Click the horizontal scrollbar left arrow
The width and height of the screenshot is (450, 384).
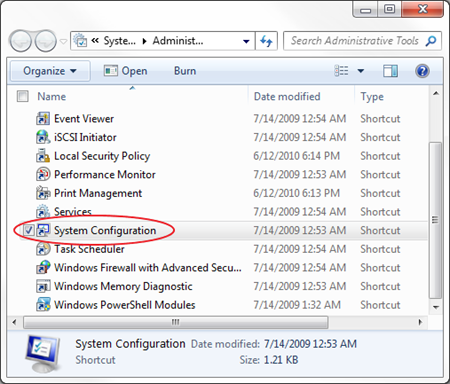pyautogui.click(x=14, y=322)
